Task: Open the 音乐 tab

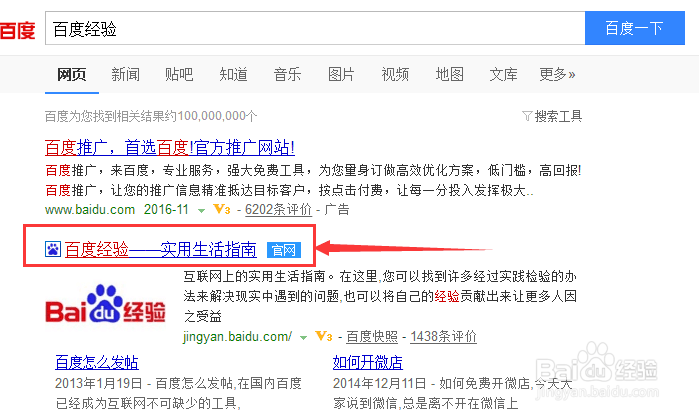Action: point(288,74)
